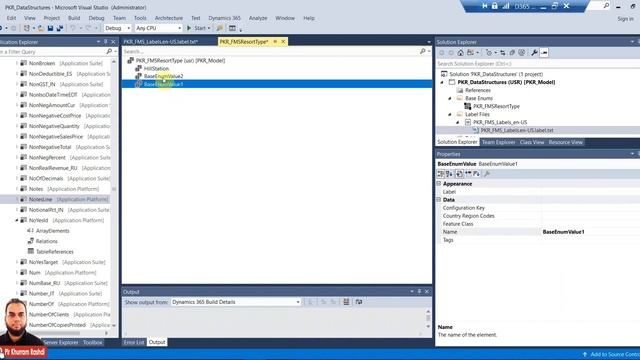Open dropdown arrow next to Start button

coord(209,28)
